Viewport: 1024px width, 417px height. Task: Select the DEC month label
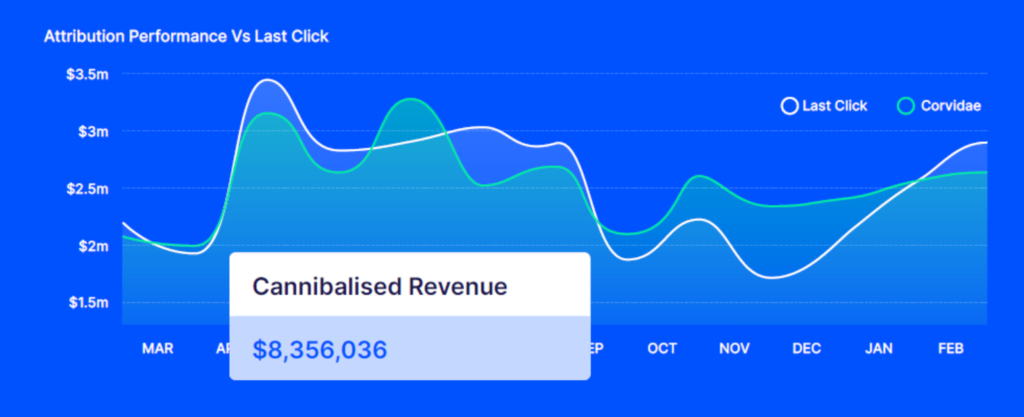[x=807, y=348]
